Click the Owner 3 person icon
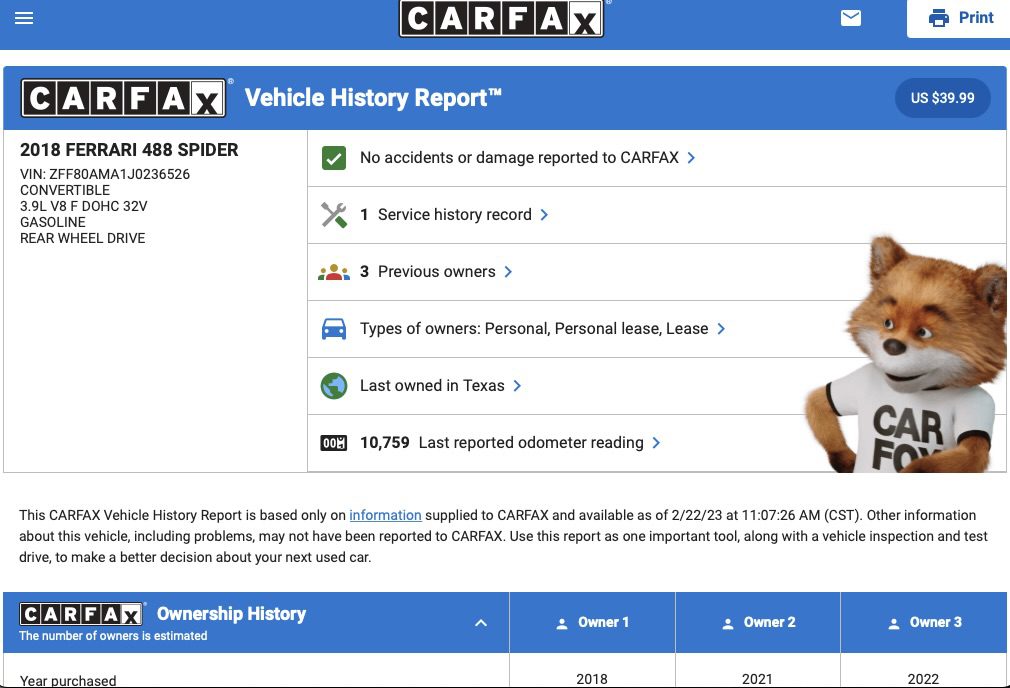 click(x=894, y=624)
